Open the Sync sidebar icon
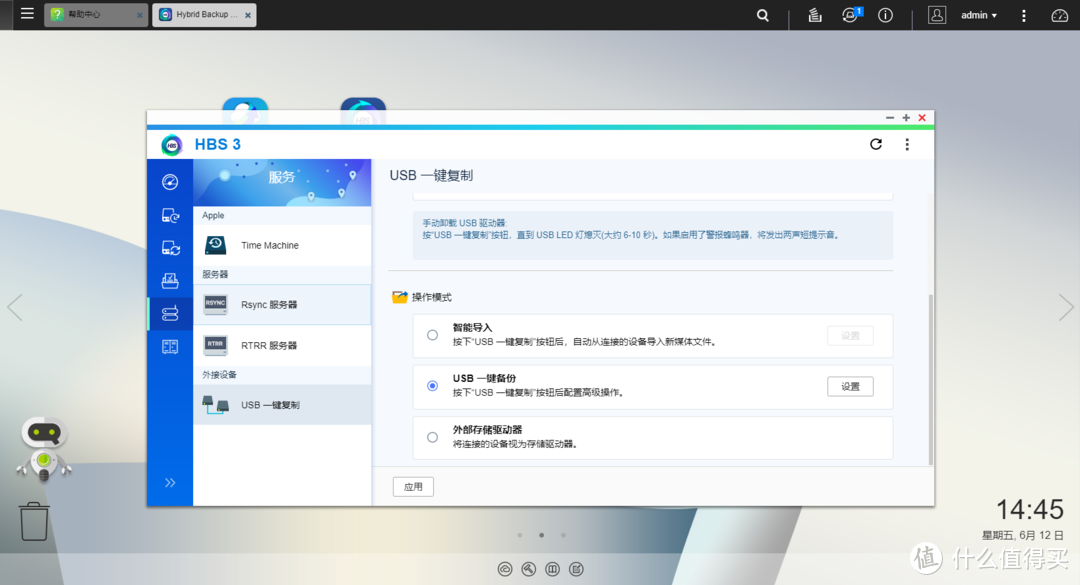Image resolution: width=1080 pixels, height=585 pixels. point(170,248)
